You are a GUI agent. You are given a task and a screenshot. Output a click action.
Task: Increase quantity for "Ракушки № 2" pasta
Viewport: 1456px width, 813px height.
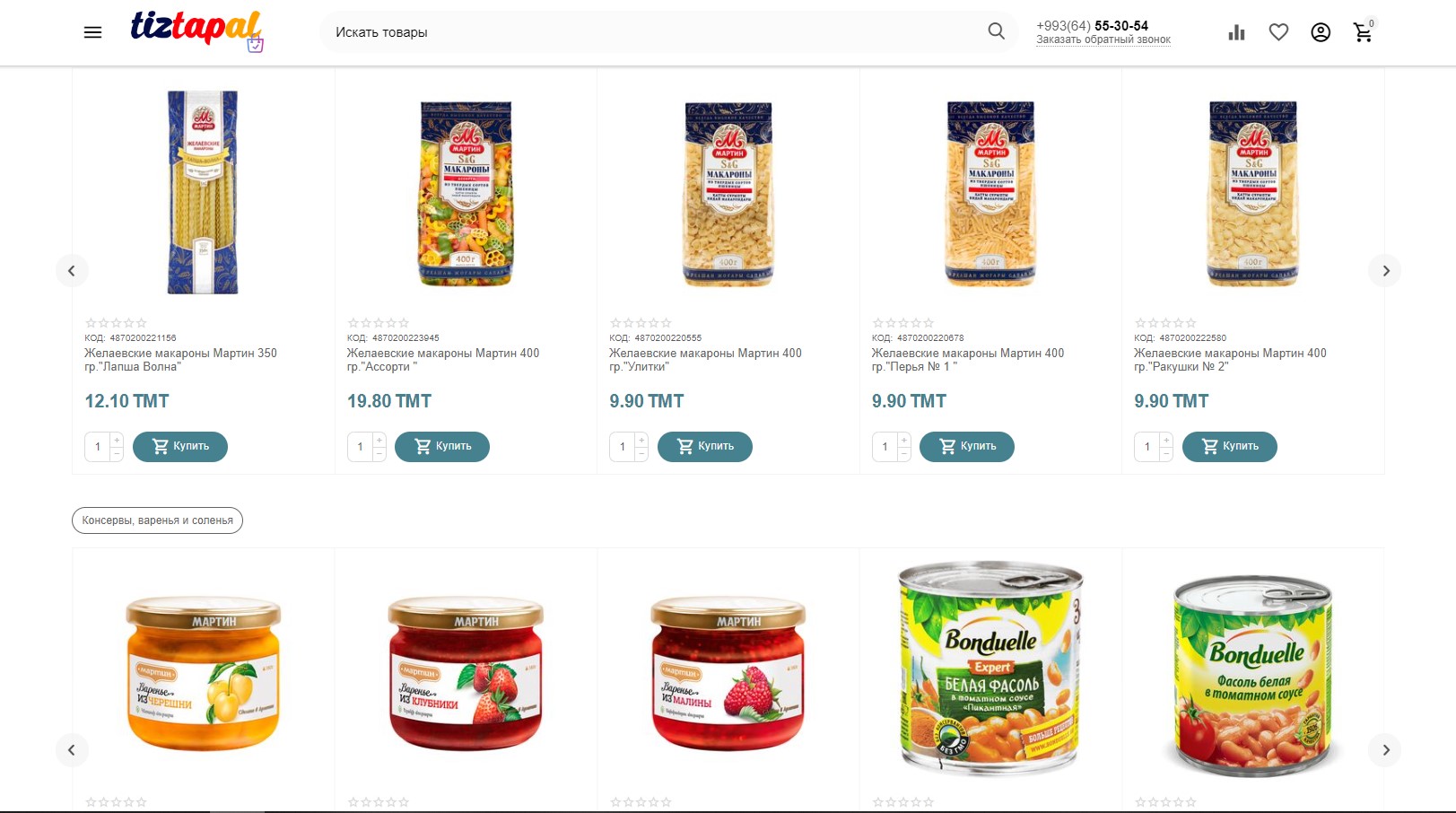1166,440
